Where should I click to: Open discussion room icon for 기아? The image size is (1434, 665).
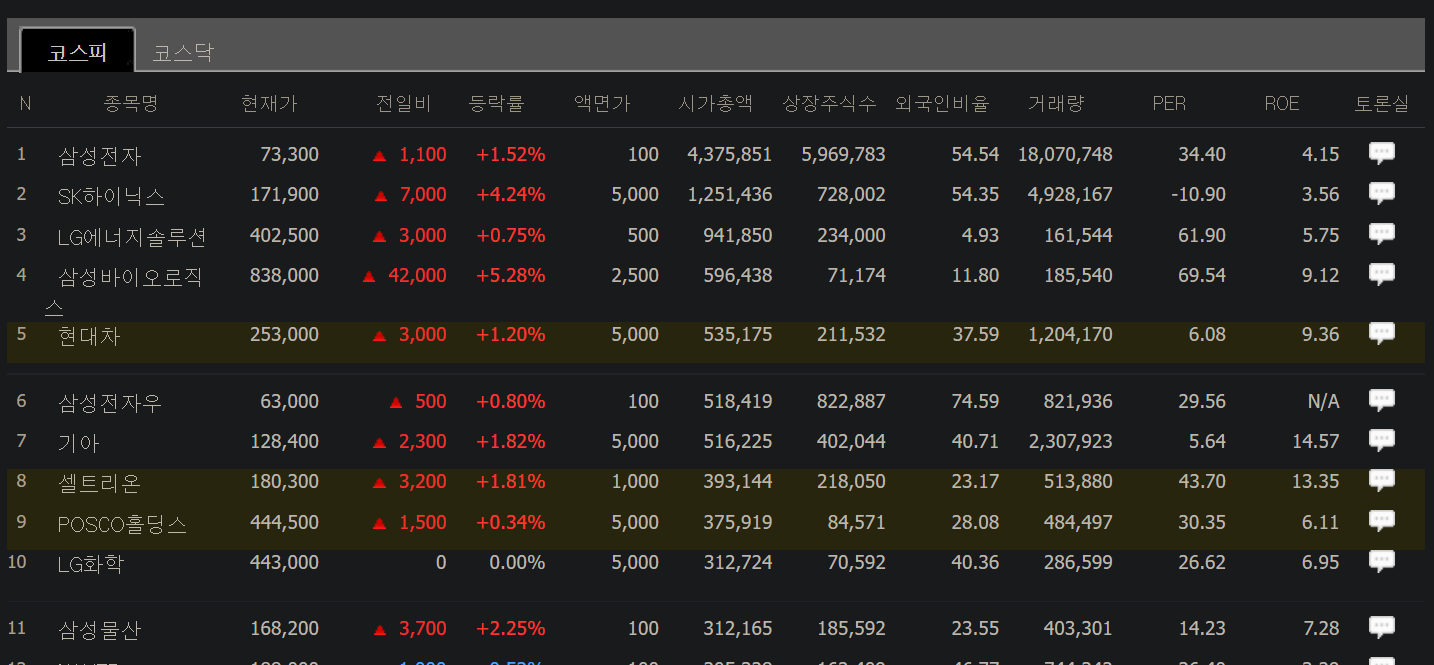pyautogui.click(x=1382, y=441)
